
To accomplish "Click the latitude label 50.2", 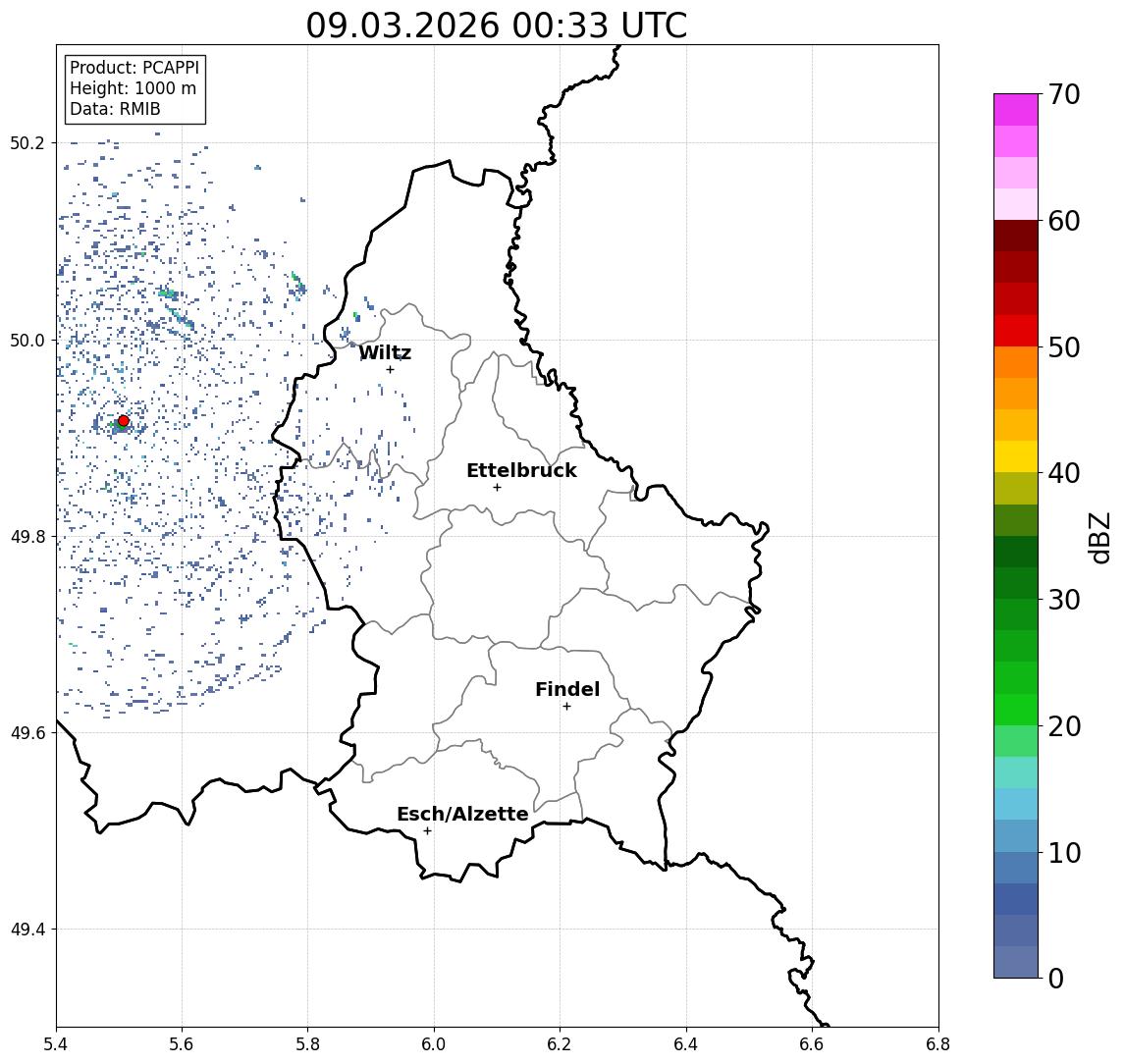I will click(x=27, y=142).
